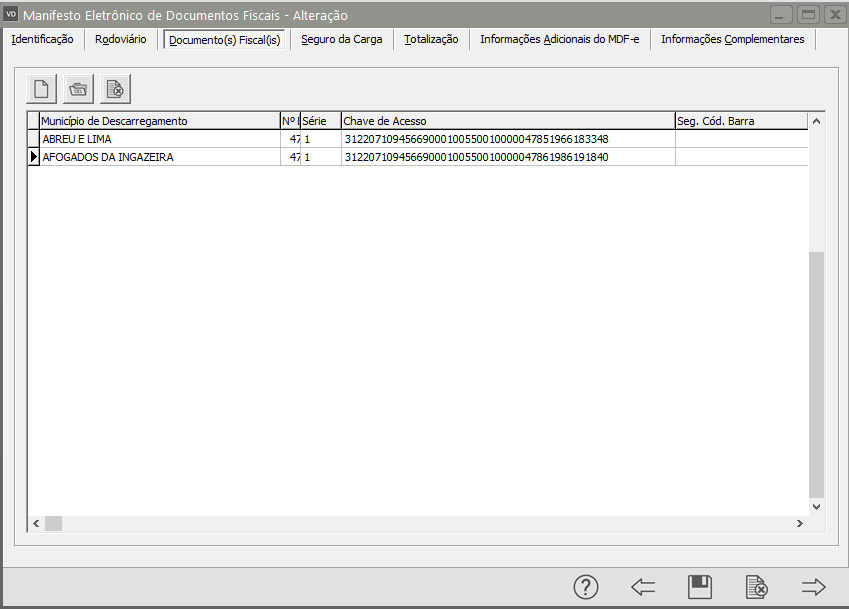This screenshot has width=849, height=609.
Task: Click the new document icon in toolbar
Action: click(x=41, y=89)
